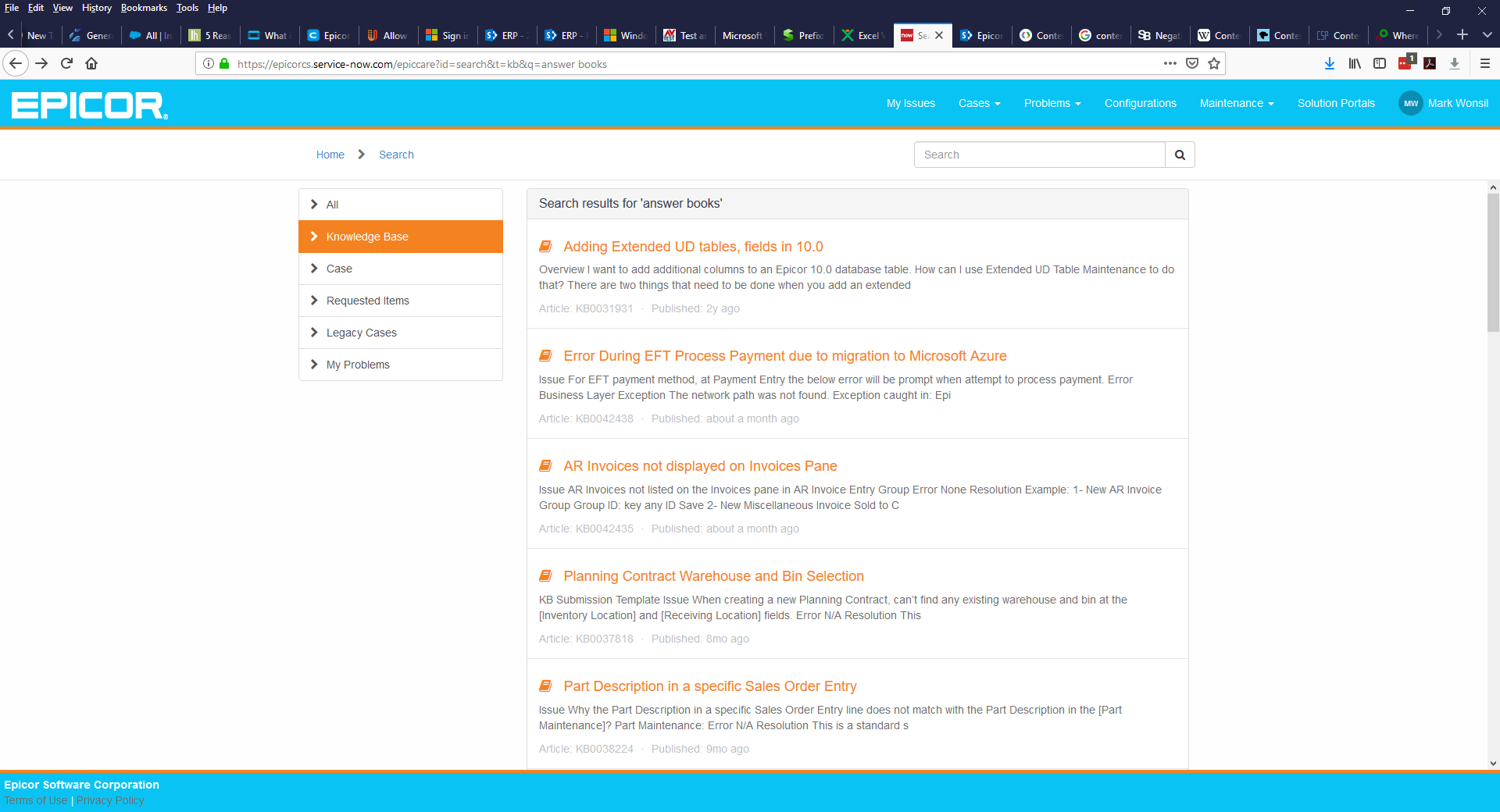Open the Help menu
Viewport: 1500px width, 812px height.
[217, 8]
